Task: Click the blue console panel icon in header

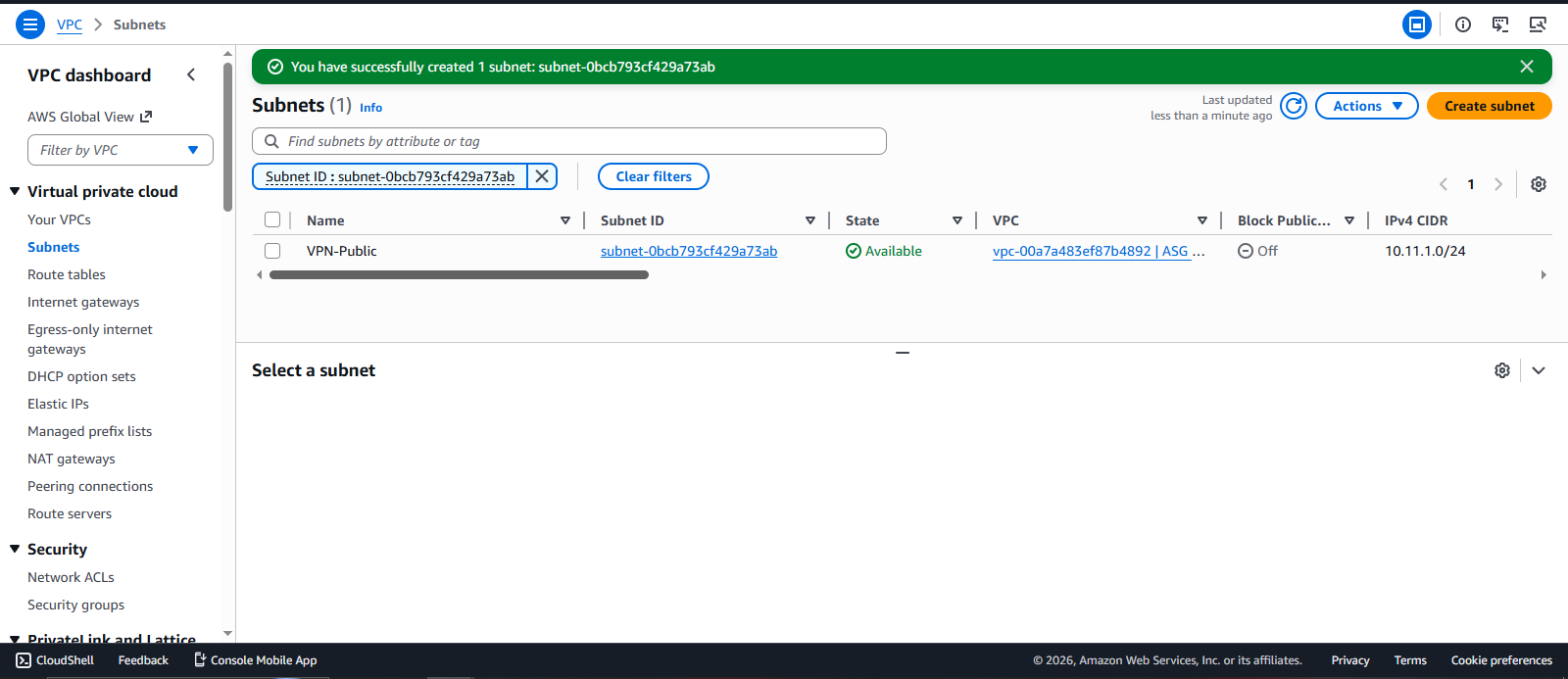Action: pos(1417,24)
